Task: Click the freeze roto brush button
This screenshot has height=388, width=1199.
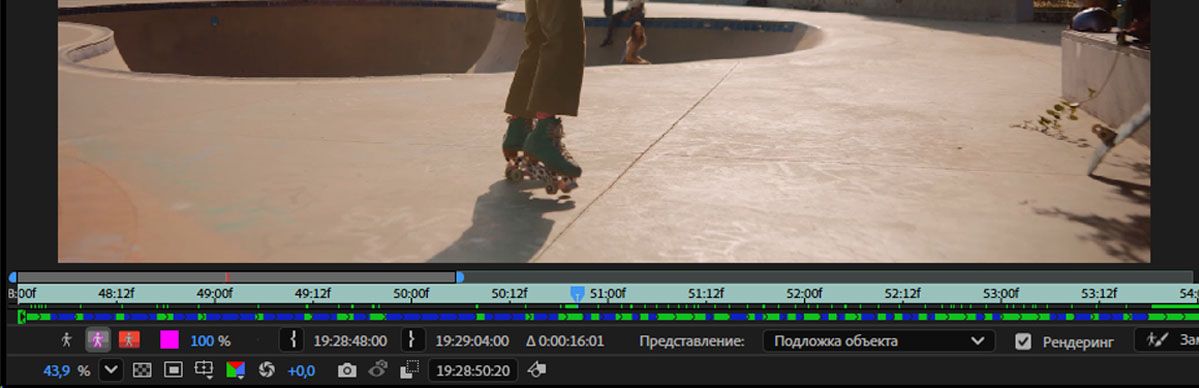Action: click(1166, 340)
